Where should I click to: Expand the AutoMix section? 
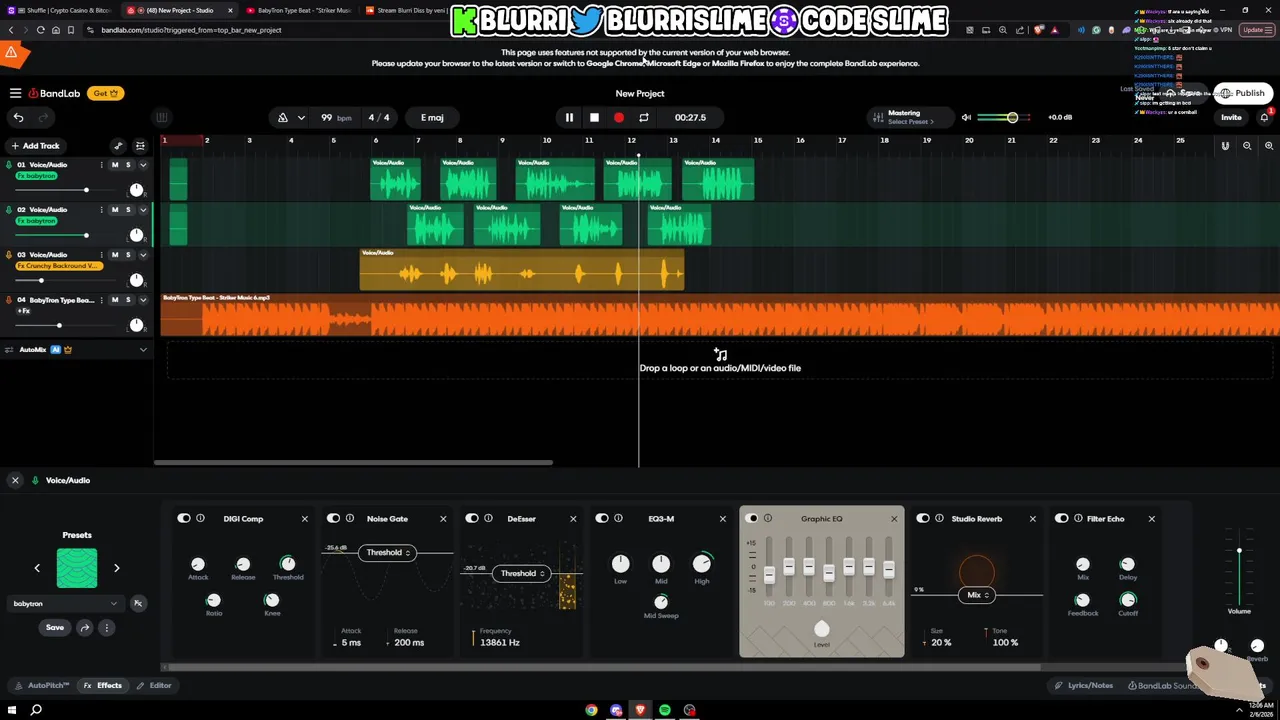coord(143,350)
